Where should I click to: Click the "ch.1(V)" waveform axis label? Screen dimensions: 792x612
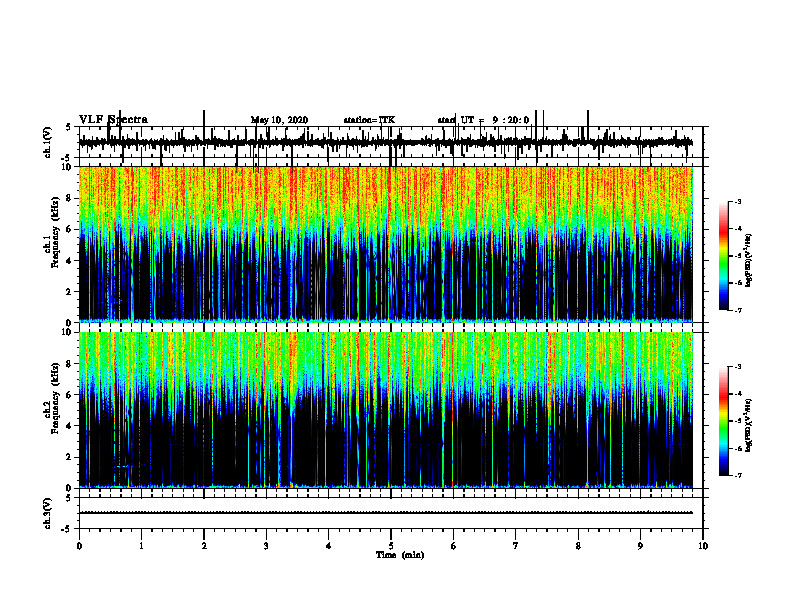[x=48, y=142]
